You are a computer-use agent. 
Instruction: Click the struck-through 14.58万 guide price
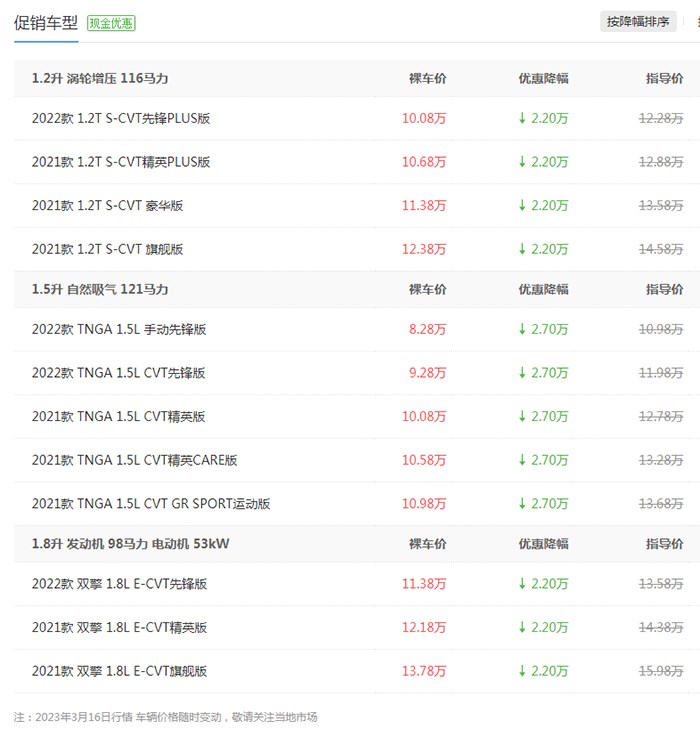click(x=661, y=249)
